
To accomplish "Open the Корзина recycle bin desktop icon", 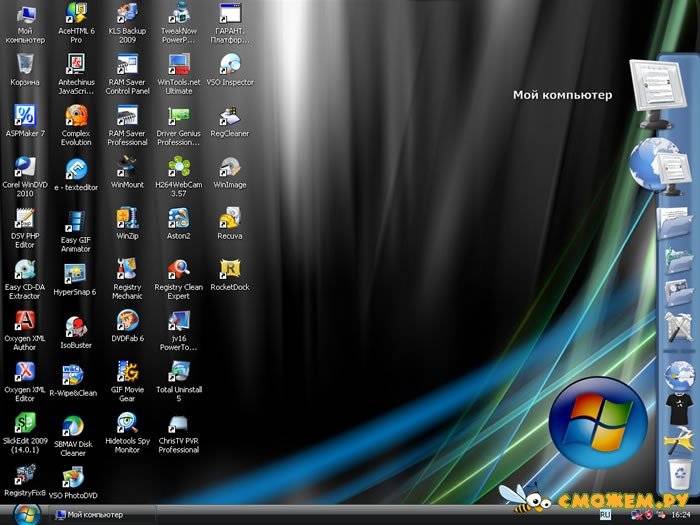I will pos(24,65).
